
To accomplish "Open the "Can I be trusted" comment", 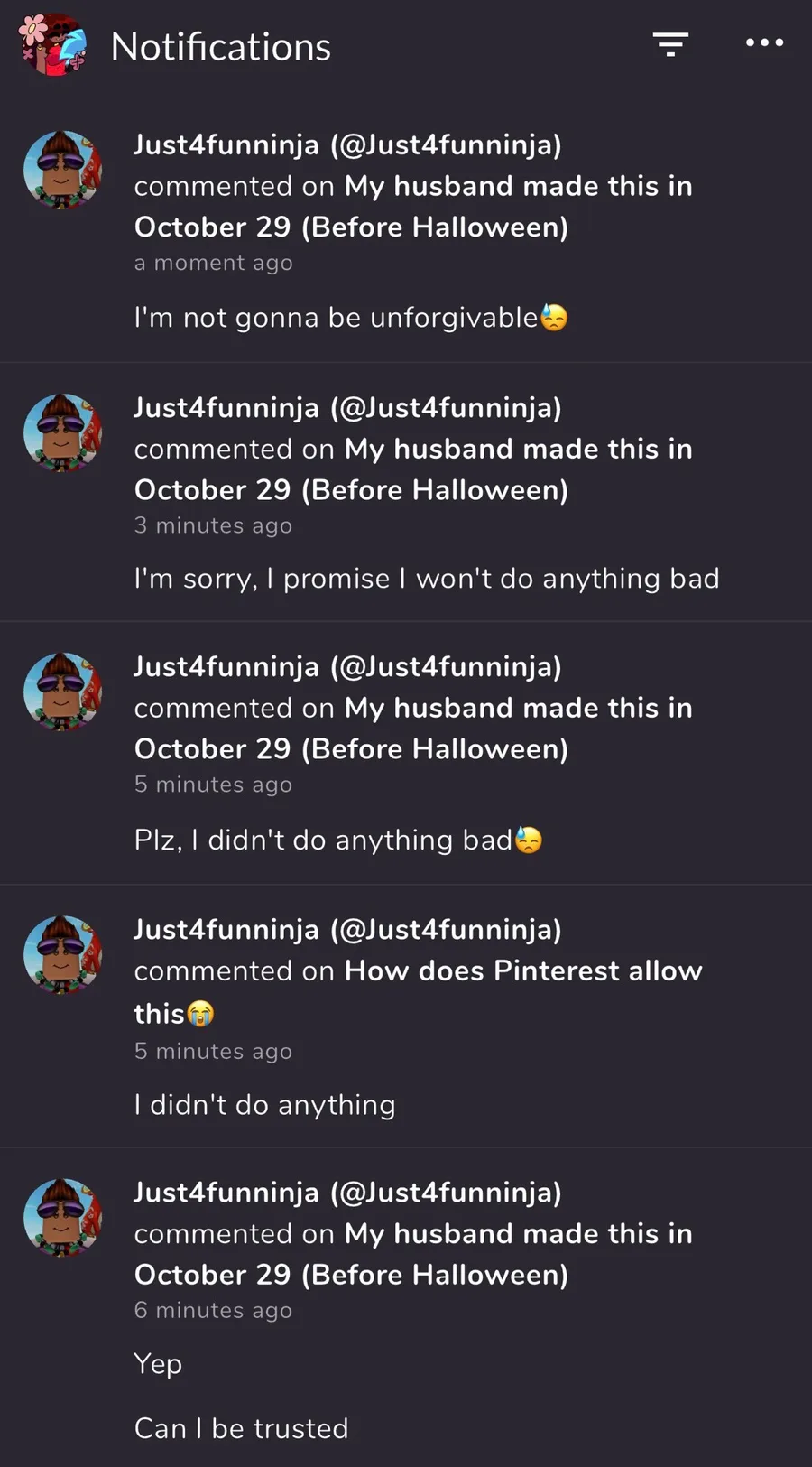I will pos(241,1428).
